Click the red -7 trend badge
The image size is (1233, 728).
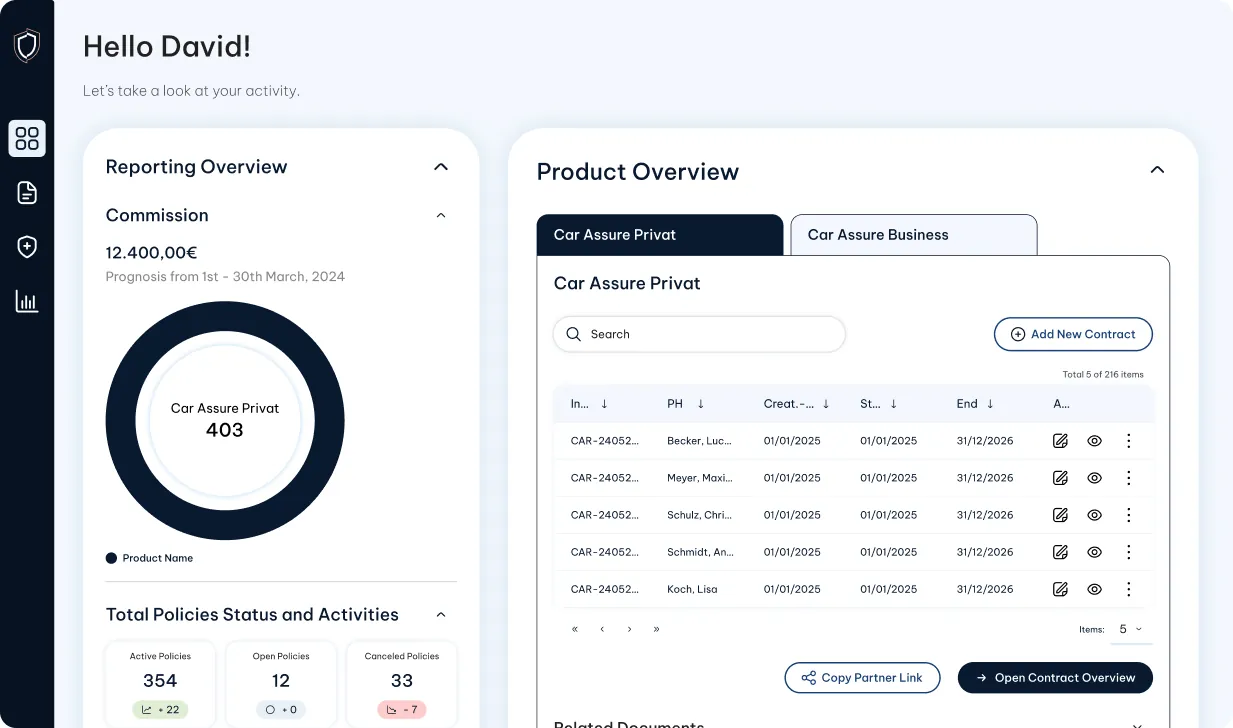(402, 710)
